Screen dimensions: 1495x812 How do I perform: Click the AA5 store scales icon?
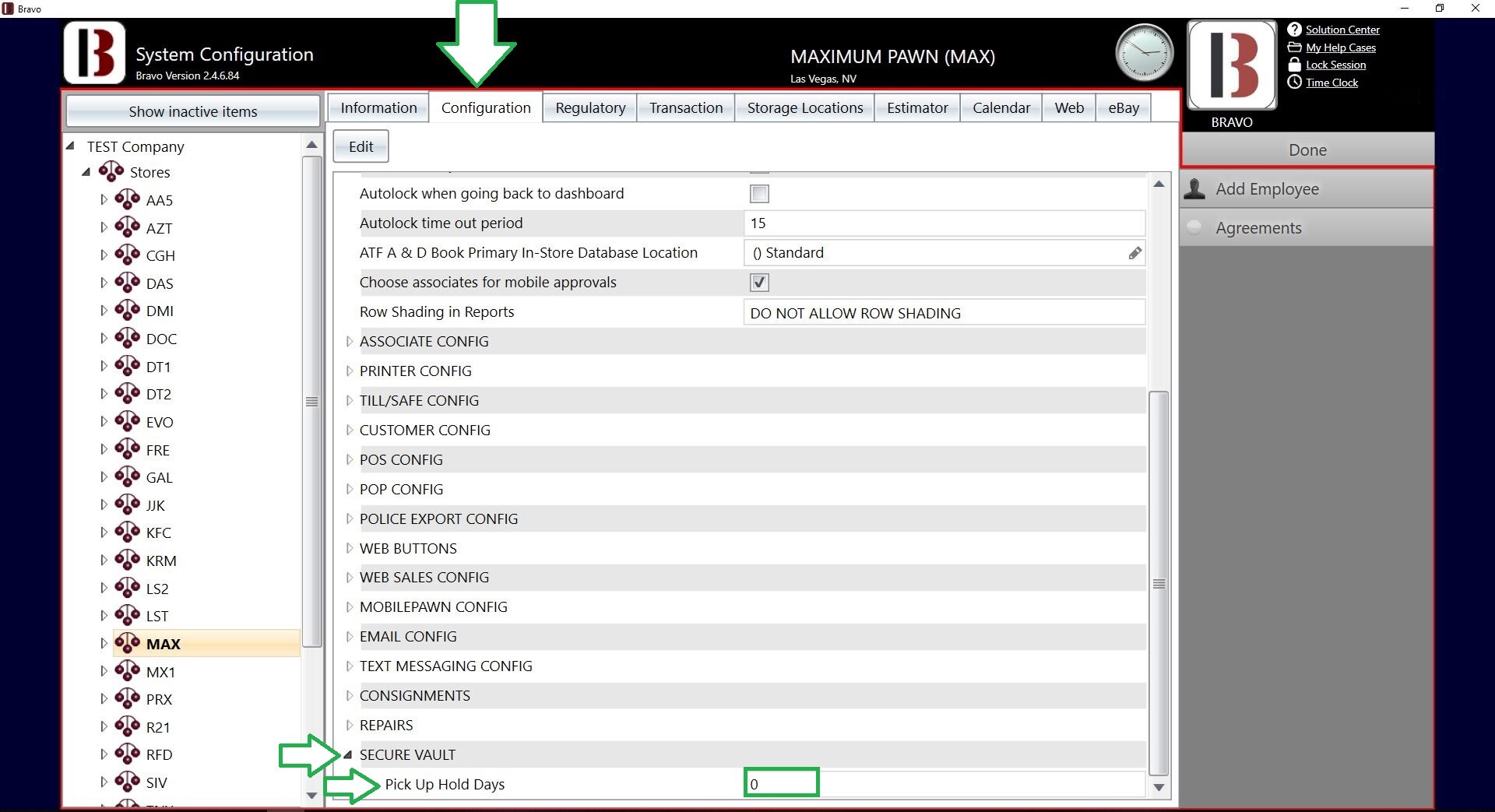pos(128,199)
